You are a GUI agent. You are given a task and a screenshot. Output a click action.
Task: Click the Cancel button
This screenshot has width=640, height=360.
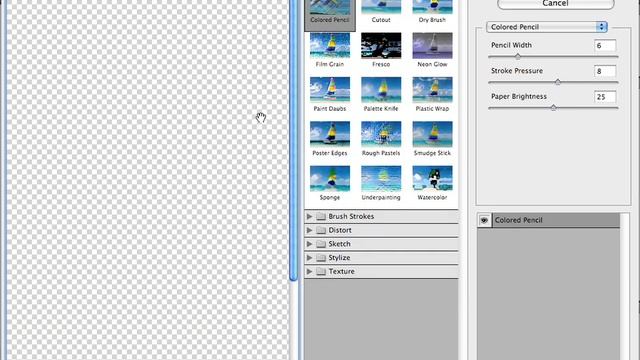[x=556, y=4]
